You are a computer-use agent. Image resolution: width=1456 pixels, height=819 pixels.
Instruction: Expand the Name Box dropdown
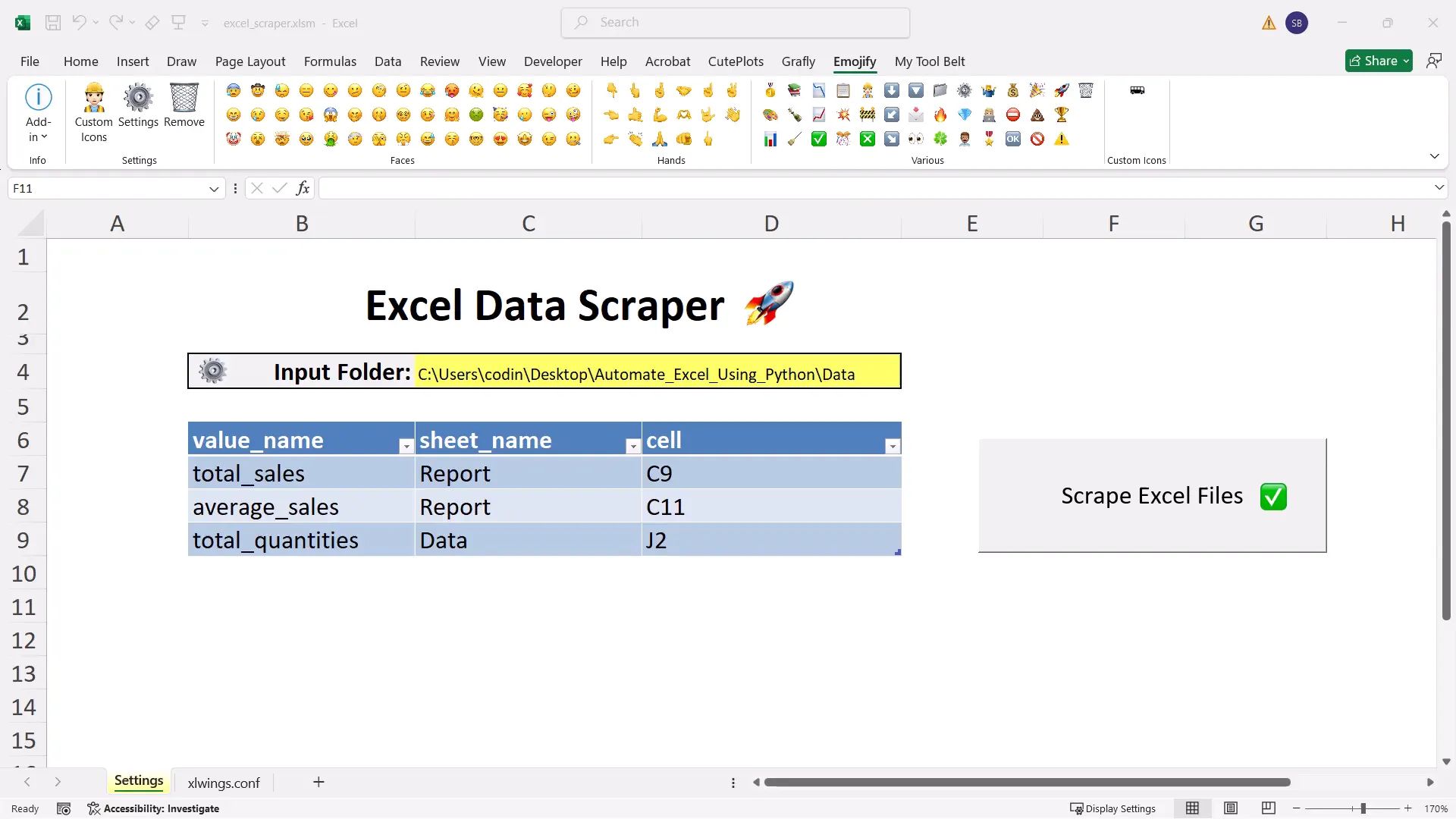[x=213, y=188]
